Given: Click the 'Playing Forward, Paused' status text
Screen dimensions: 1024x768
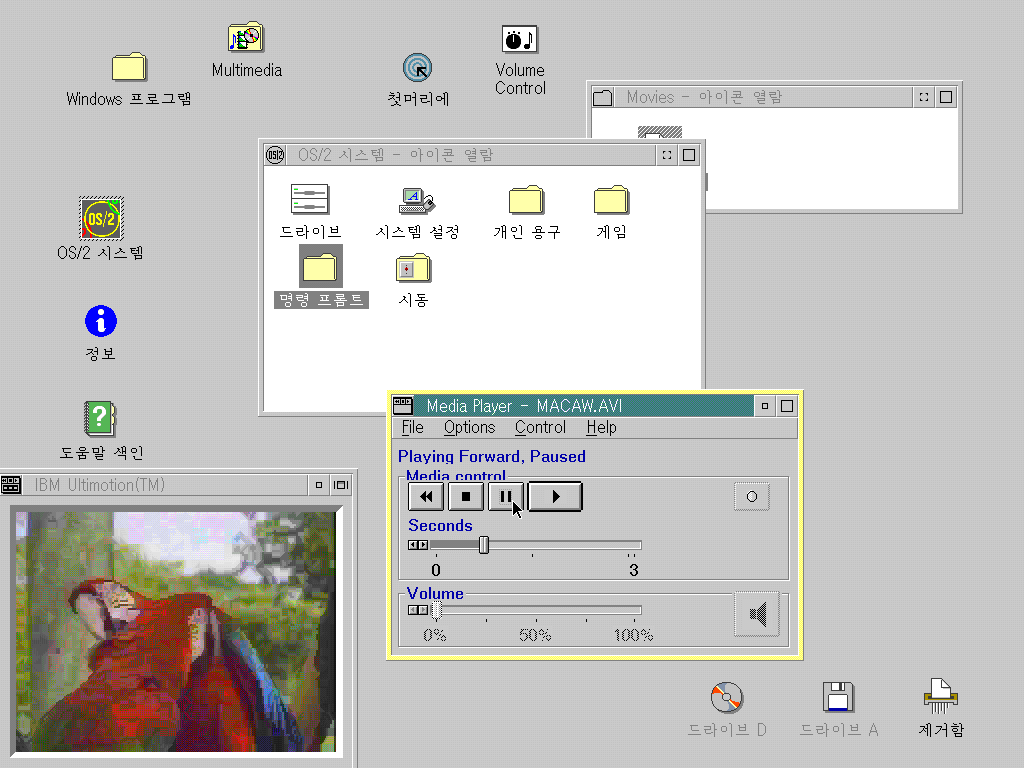Looking at the screenshot, I should (x=492, y=456).
